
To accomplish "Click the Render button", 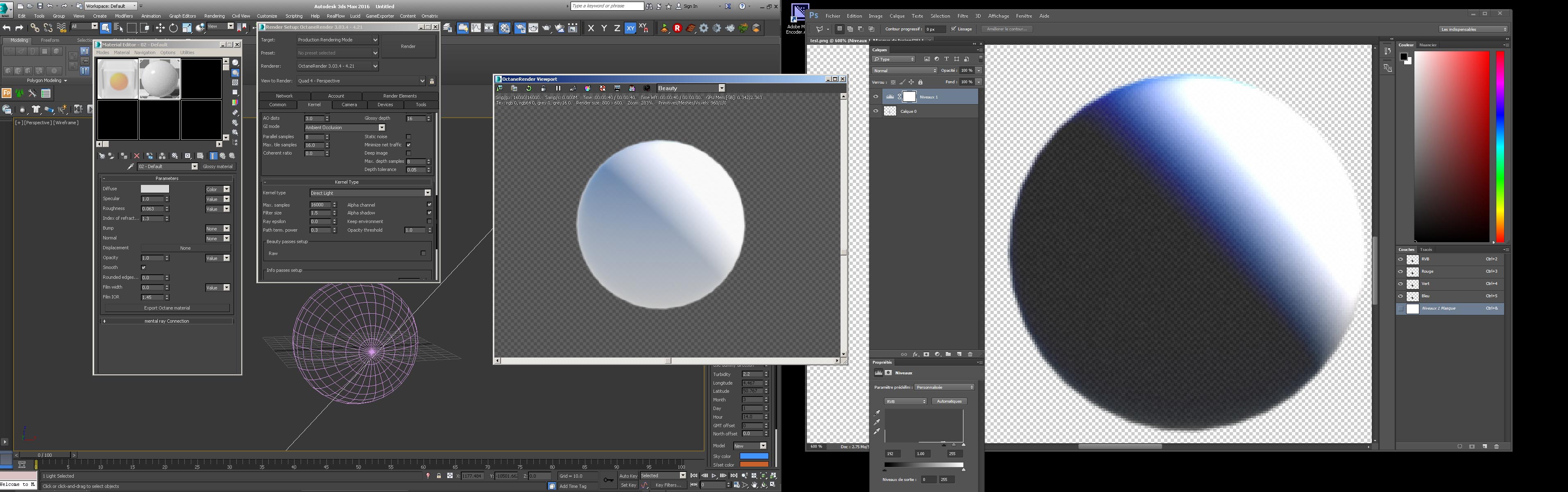I will [408, 46].
